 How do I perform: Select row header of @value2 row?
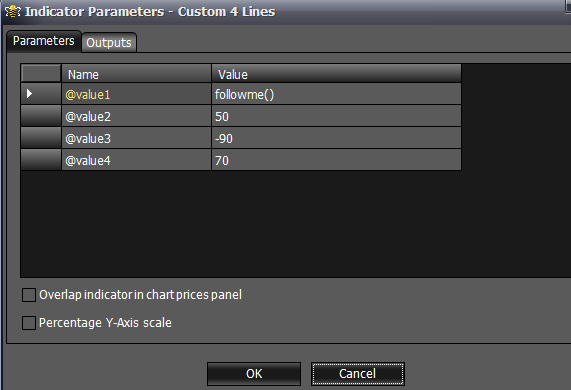pyautogui.click(x=41, y=116)
